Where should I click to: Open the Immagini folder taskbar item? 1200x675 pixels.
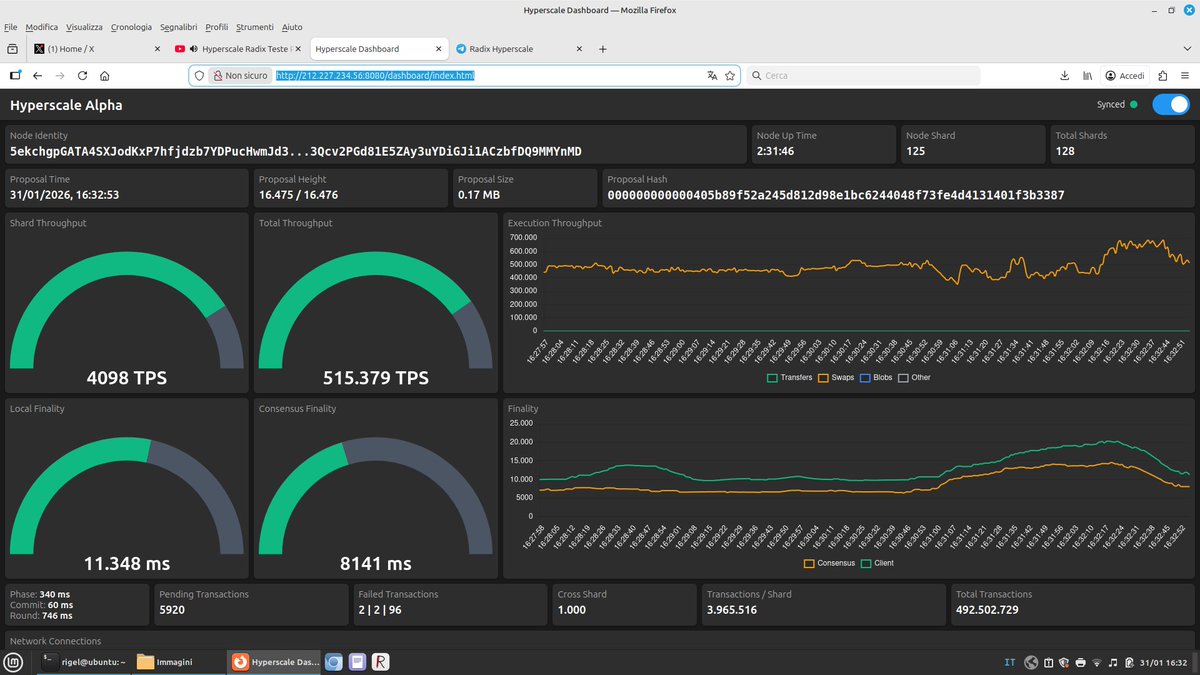point(177,662)
